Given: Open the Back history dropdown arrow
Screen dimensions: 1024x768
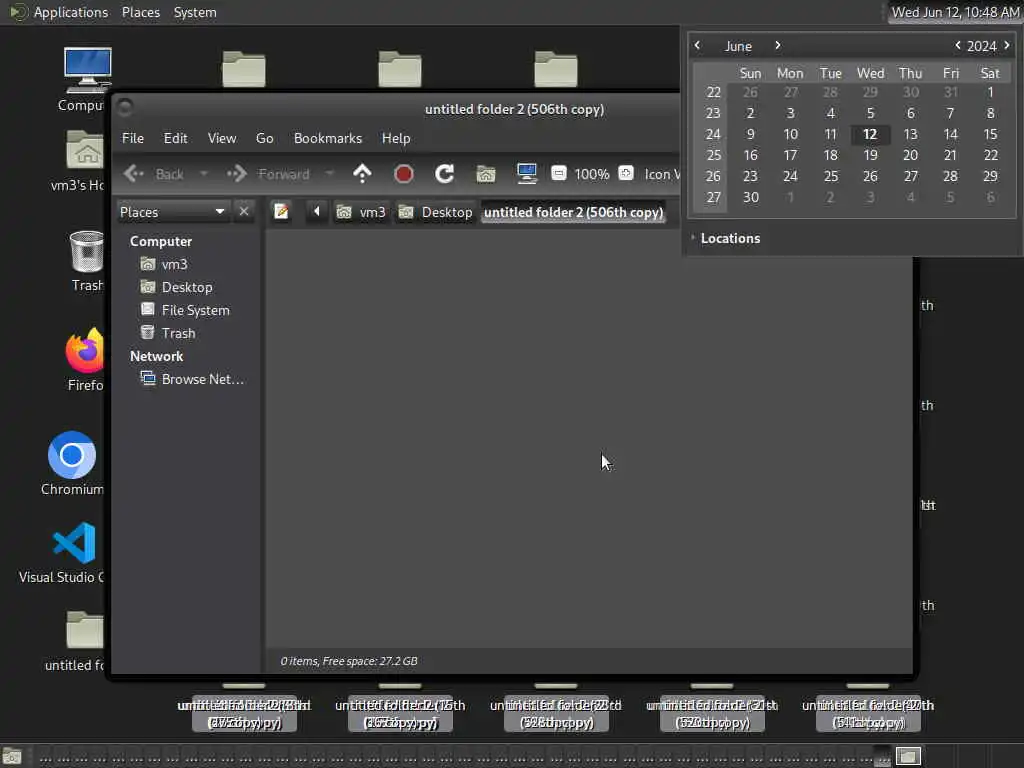Looking at the screenshot, I should pyautogui.click(x=204, y=174).
